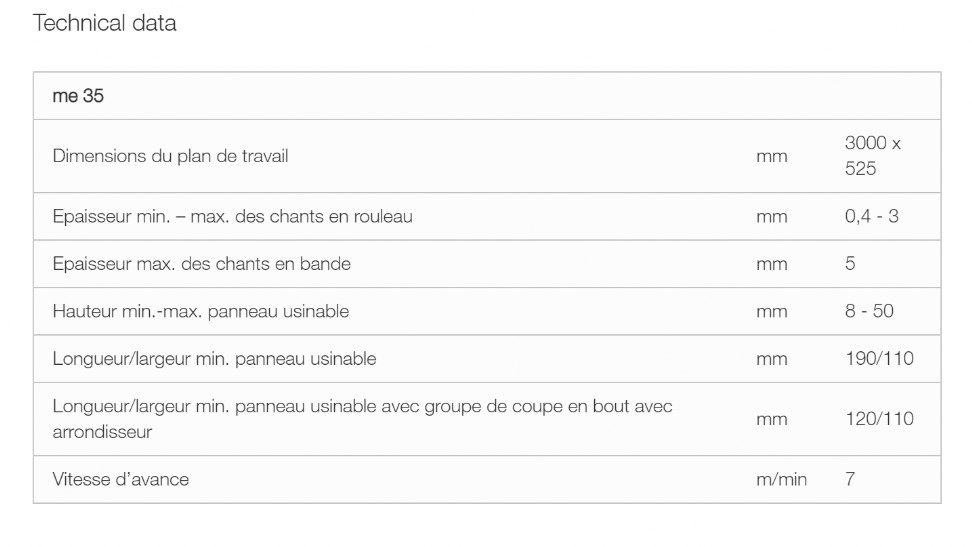Click the 3000 x 525 value
972x547 pixels.
pos(872,156)
